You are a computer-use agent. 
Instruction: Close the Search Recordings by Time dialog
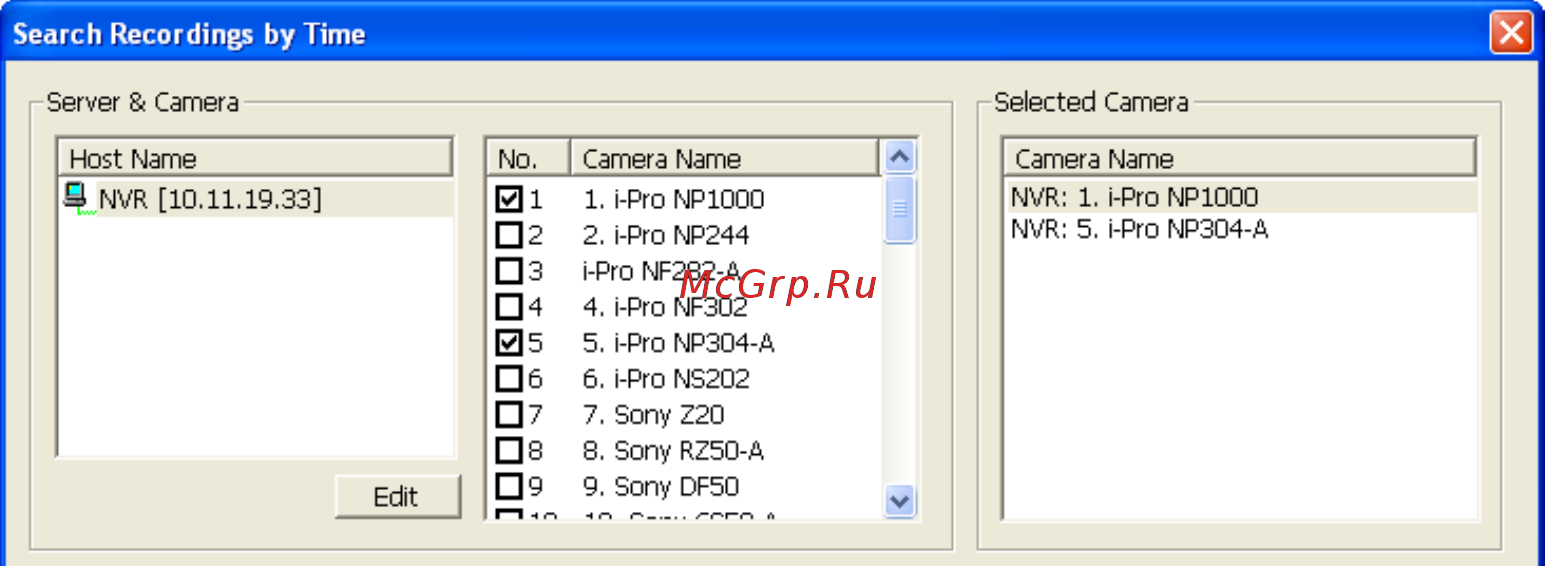click(1511, 34)
